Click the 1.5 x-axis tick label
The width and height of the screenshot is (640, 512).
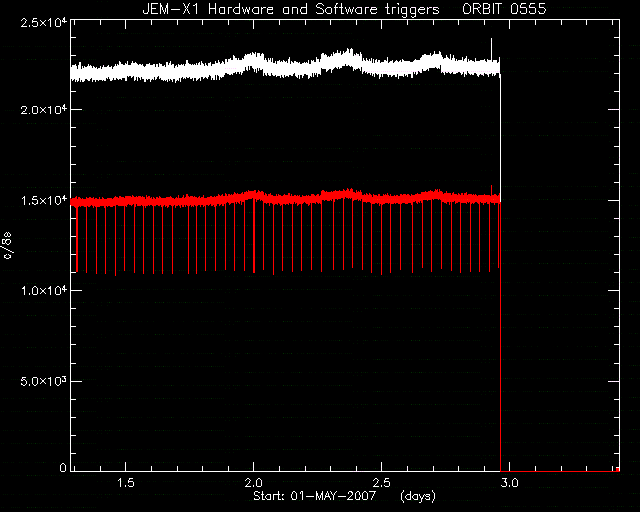[126, 483]
